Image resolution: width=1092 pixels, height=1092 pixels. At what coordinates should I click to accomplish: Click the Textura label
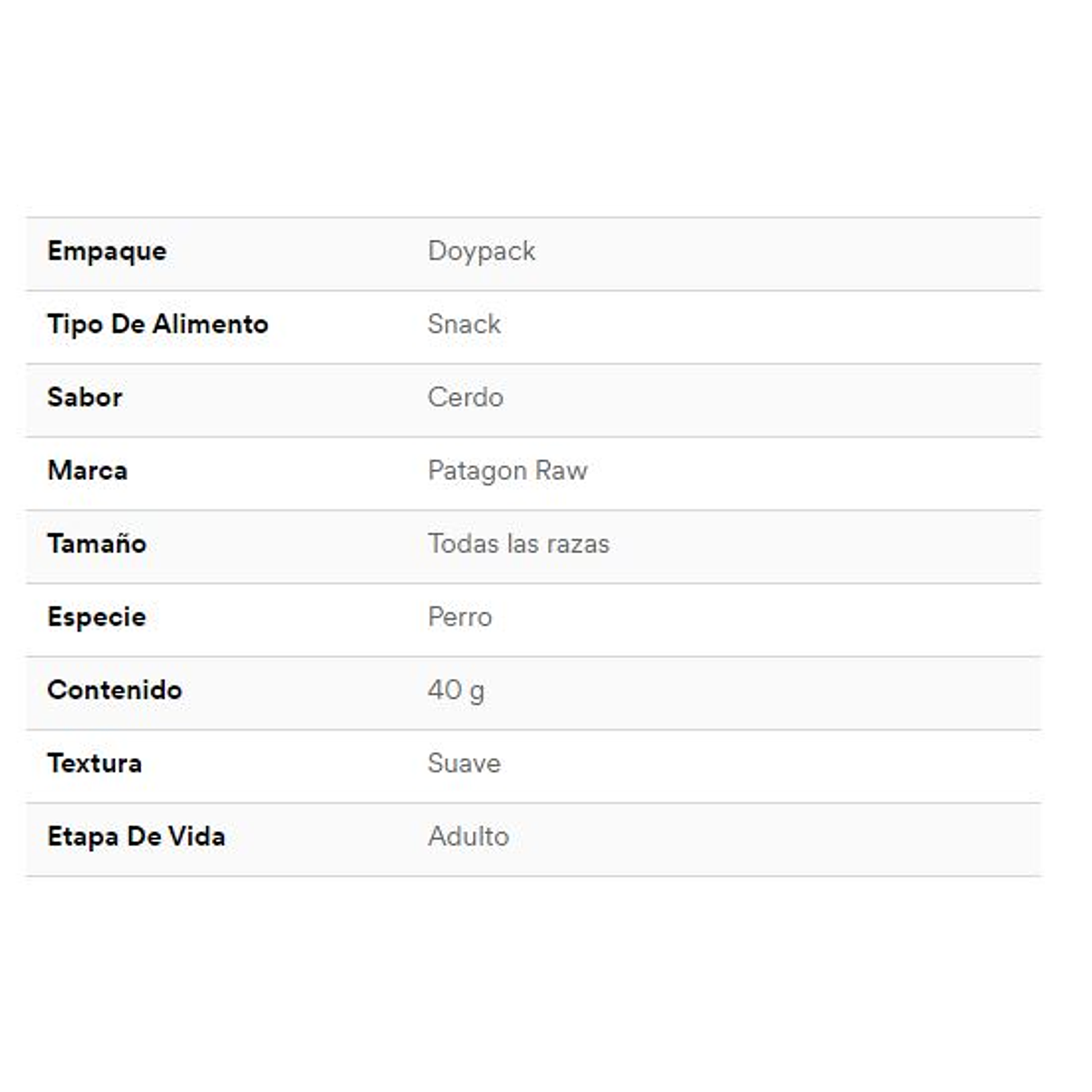(94, 763)
